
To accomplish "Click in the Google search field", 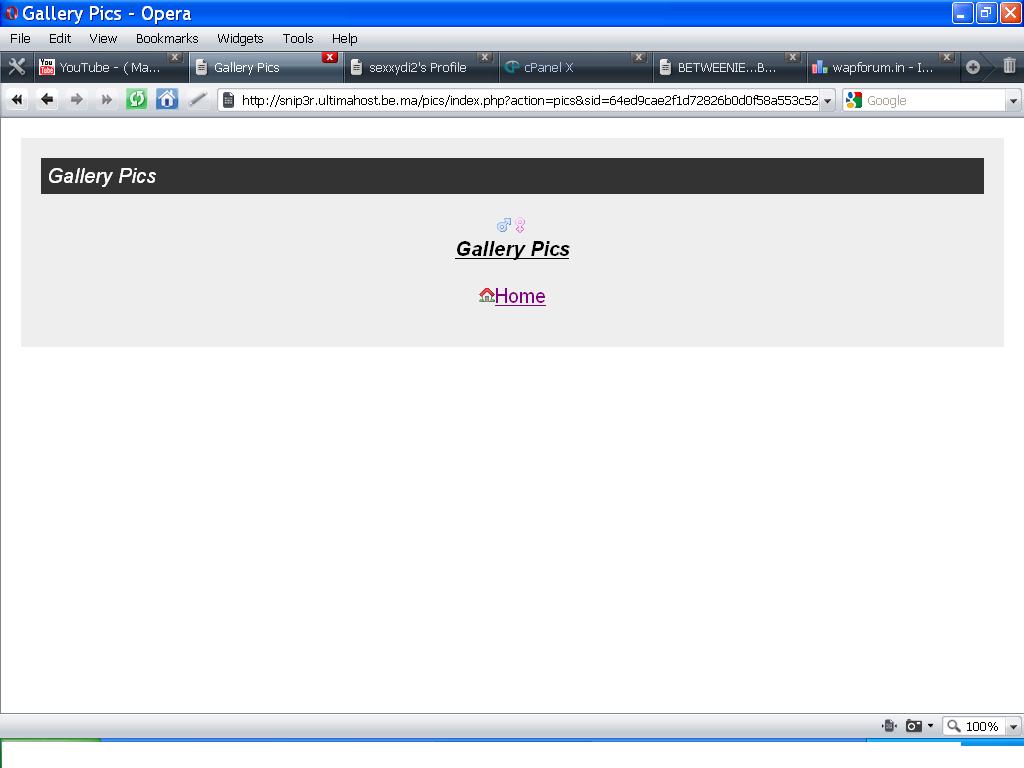I will coord(932,101).
